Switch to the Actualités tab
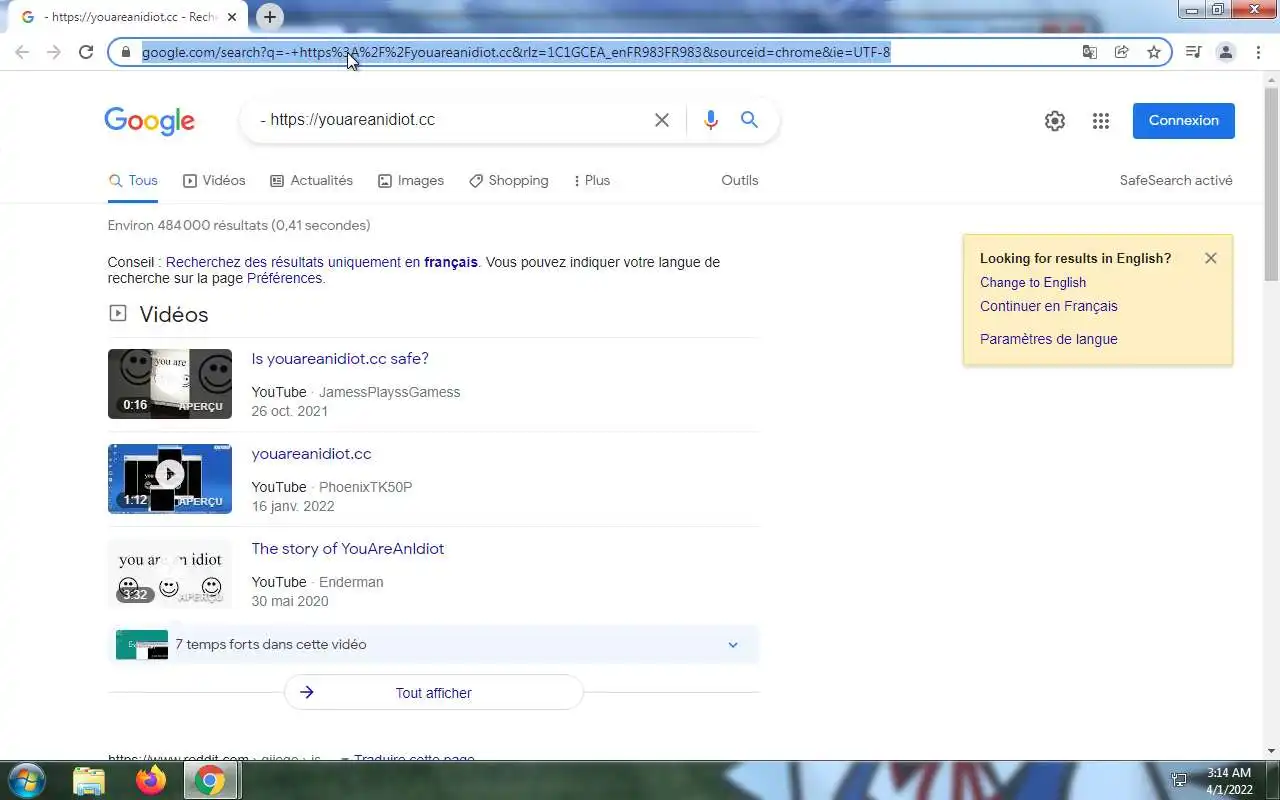 click(x=312, y=181)
